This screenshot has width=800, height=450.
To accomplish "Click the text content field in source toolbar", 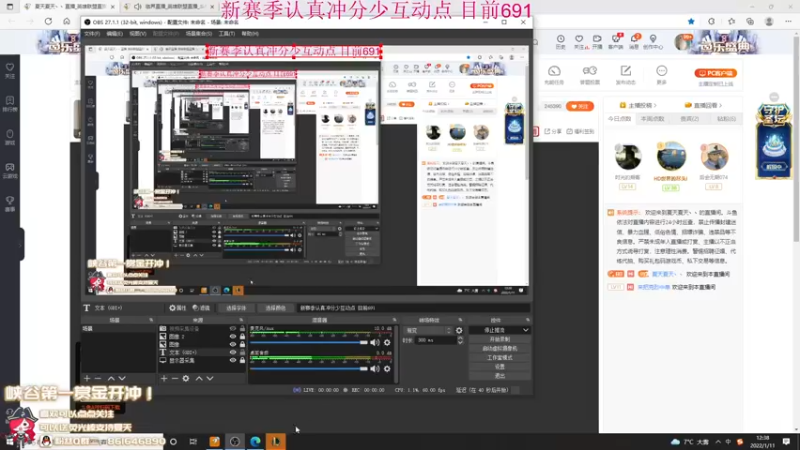I will click(413, 308).
